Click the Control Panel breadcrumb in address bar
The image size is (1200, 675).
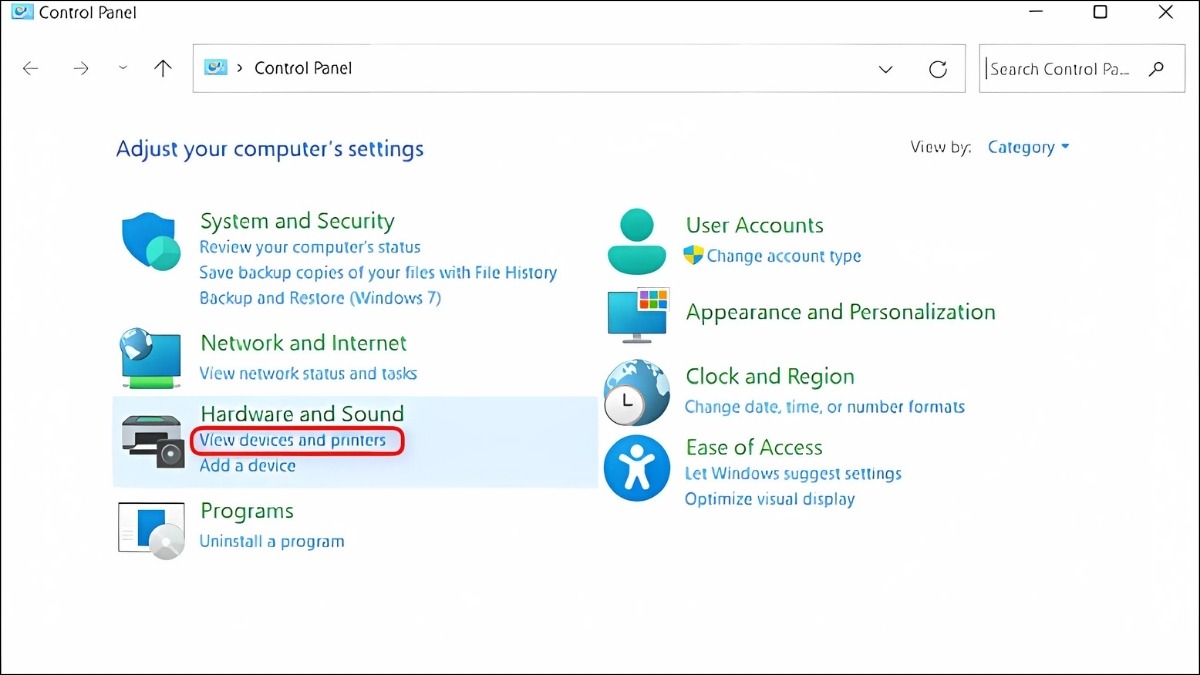(304, 68)
